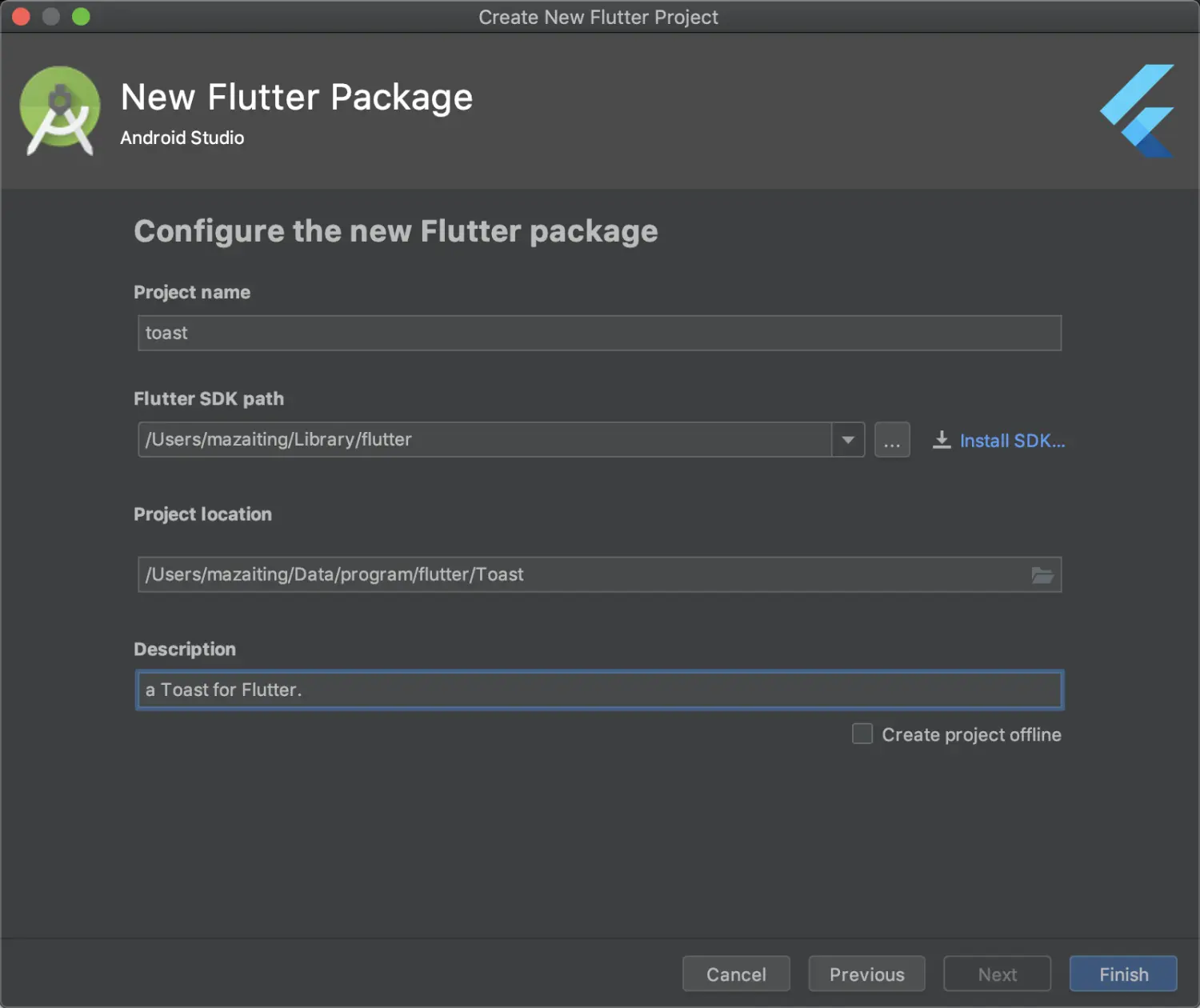The image size is (1200, 1008).
Task: Click the folder browse icon in Project location
Action: (x=1042, y=575)
